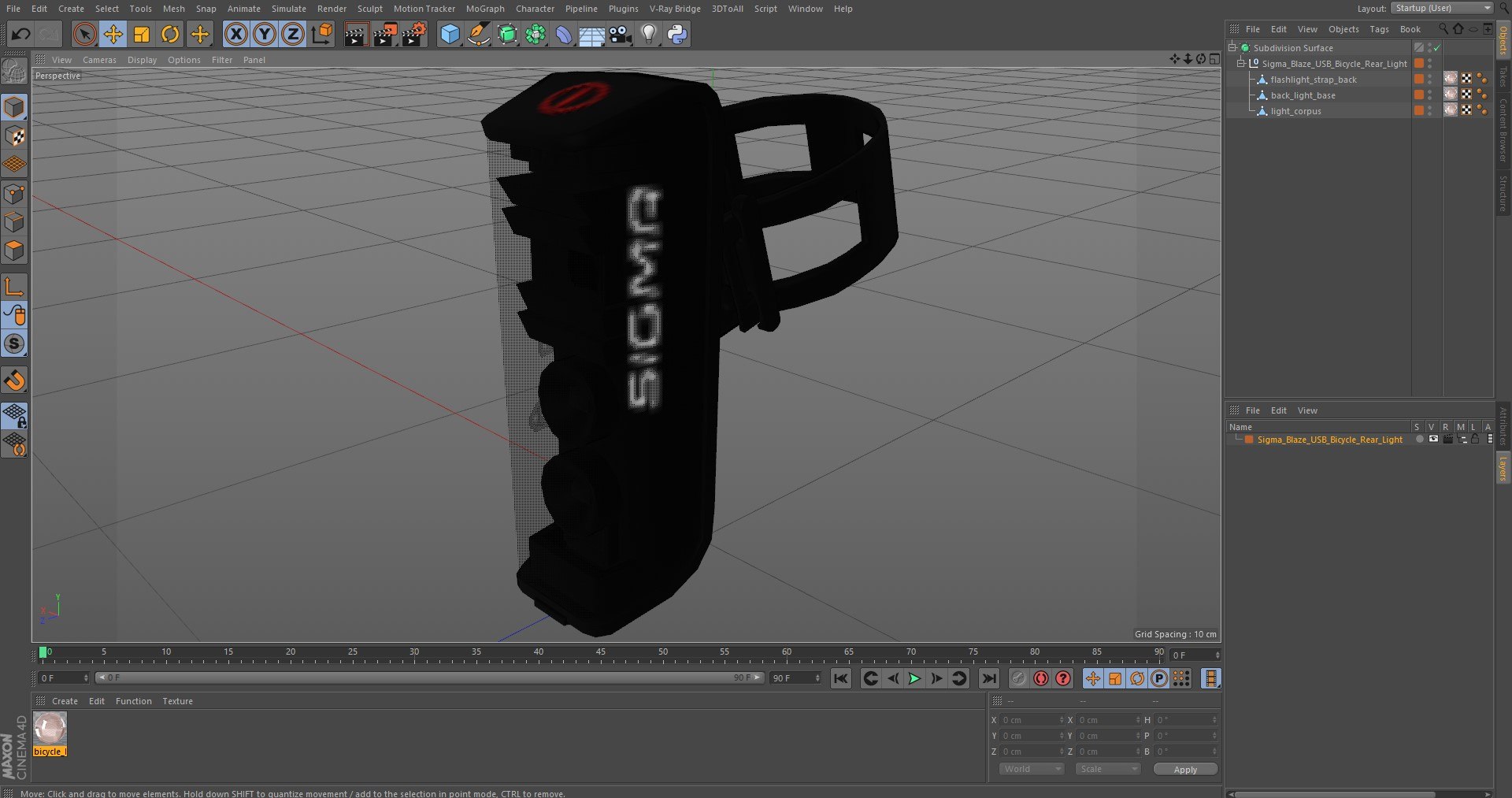Open the Scale mode dropdown
Viewport: 1512px width, 798px height.
tap(1108, 769)
